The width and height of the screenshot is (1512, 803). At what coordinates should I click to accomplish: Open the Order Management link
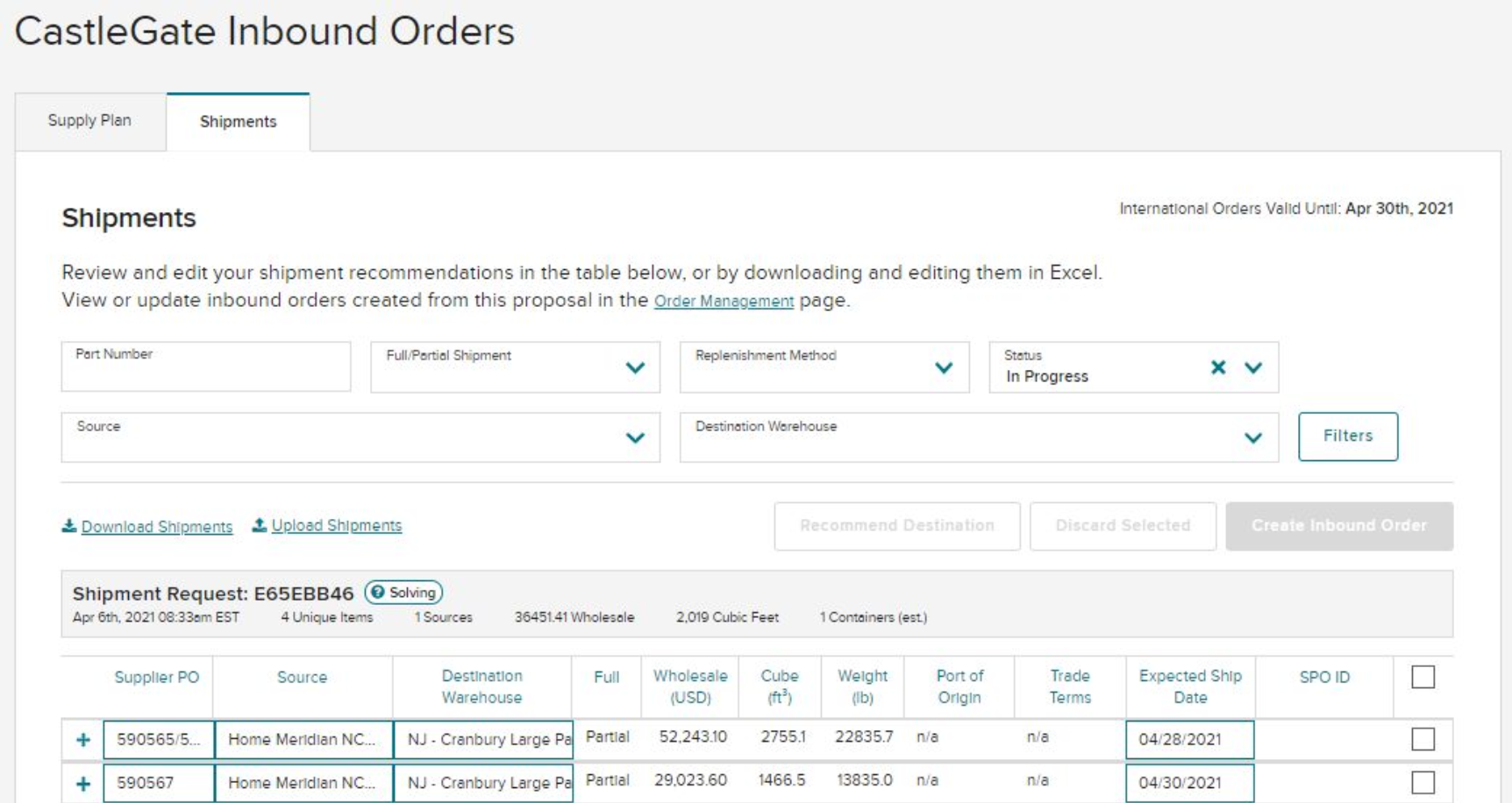pyautogui.click(x=724, y=301)
